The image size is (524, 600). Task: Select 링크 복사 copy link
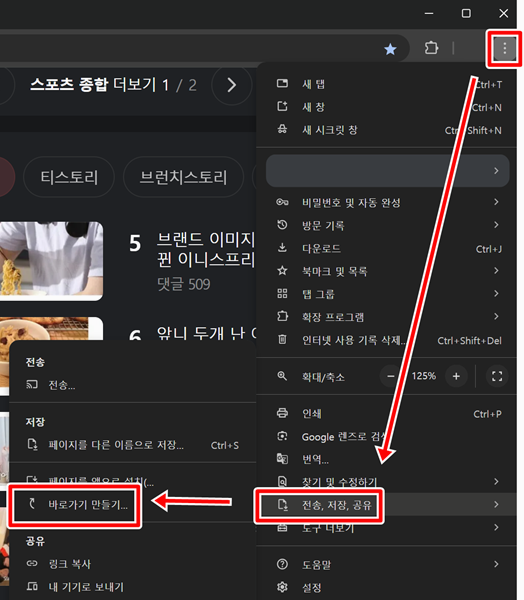point(132,564)
